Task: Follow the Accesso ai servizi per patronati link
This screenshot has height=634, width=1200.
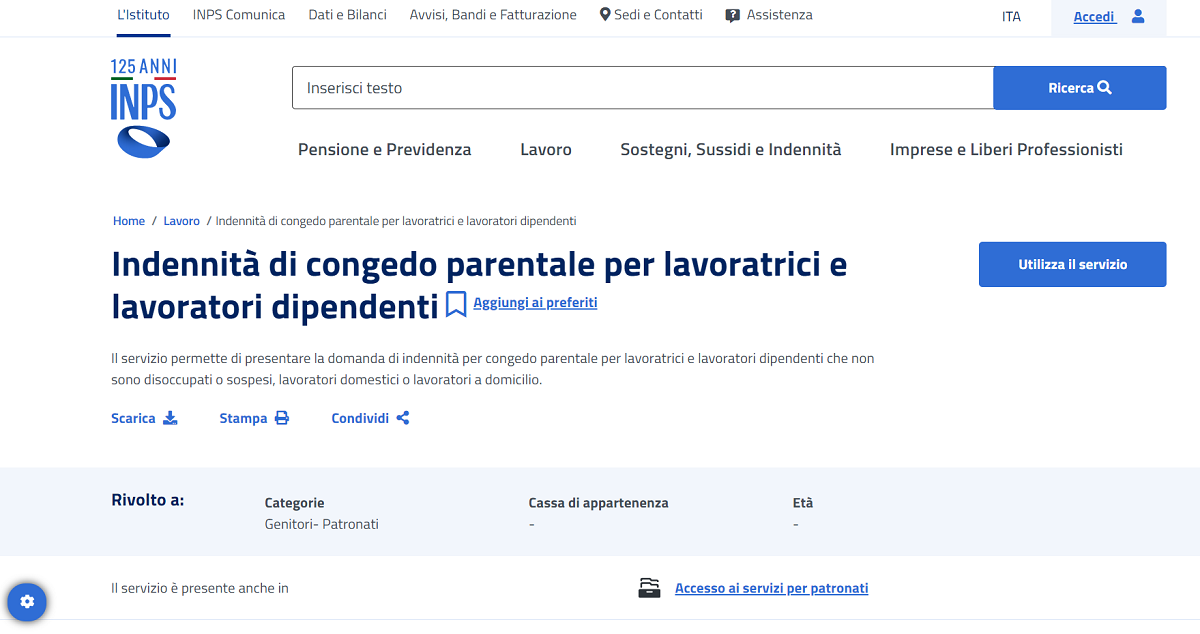Action: (771, 588)
